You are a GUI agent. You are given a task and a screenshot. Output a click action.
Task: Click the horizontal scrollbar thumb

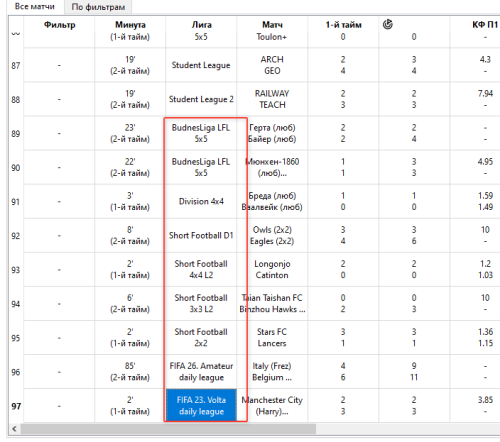click(168, 429)
